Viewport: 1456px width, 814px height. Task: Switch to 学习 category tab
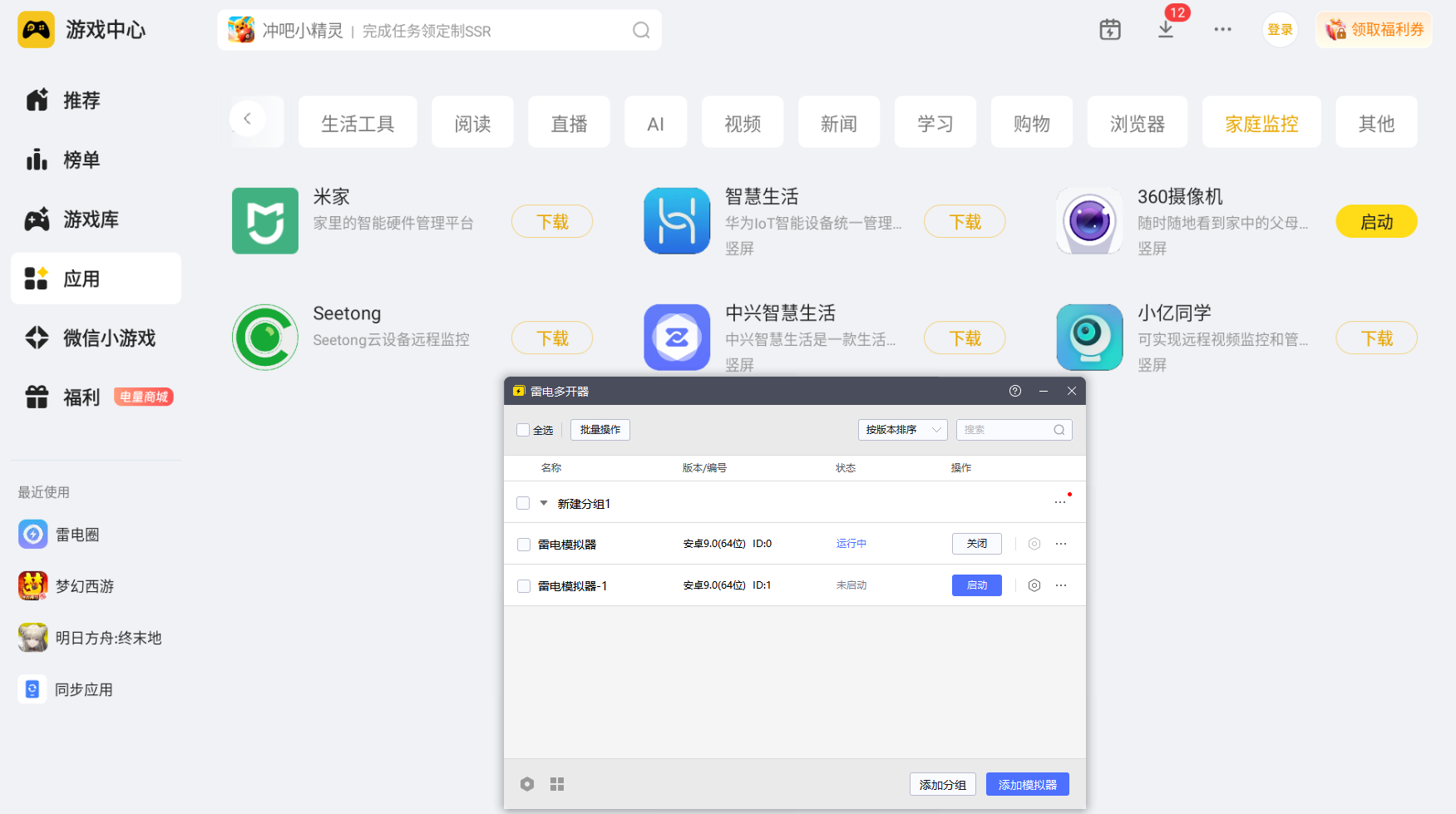click(x=935, y=122)
